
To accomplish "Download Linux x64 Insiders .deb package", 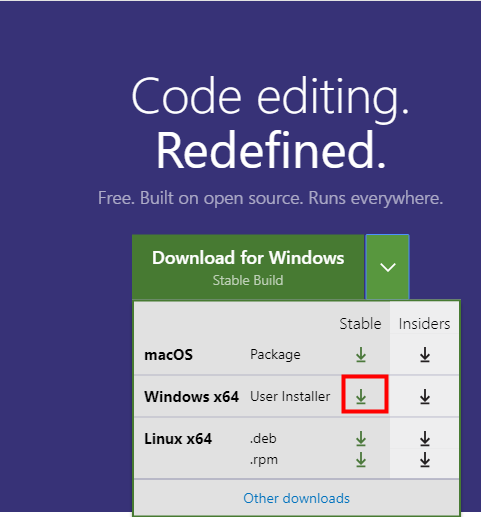I will point(425,439).
